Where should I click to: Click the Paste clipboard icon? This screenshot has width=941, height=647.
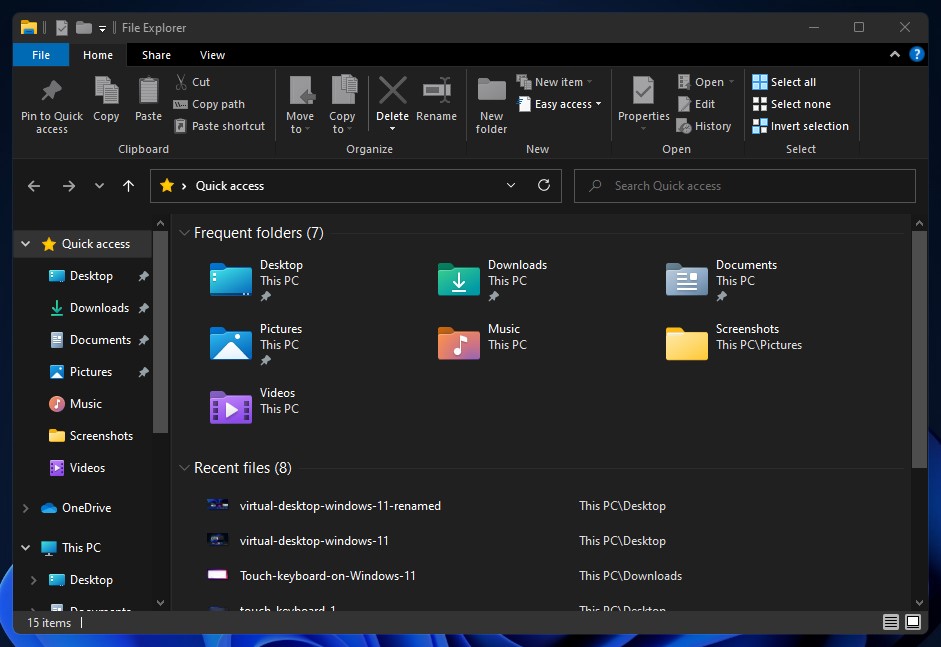tap(148, 91)
